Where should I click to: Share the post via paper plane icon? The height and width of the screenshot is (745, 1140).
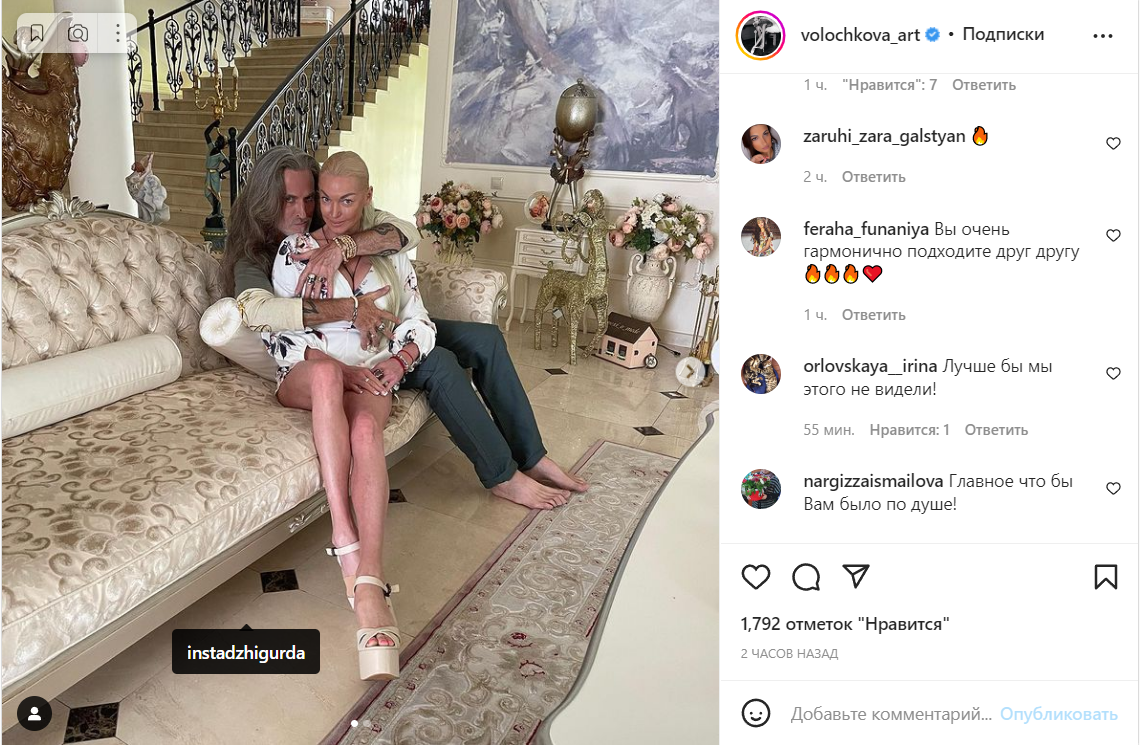pyautogui.click(x=856, y=576)
